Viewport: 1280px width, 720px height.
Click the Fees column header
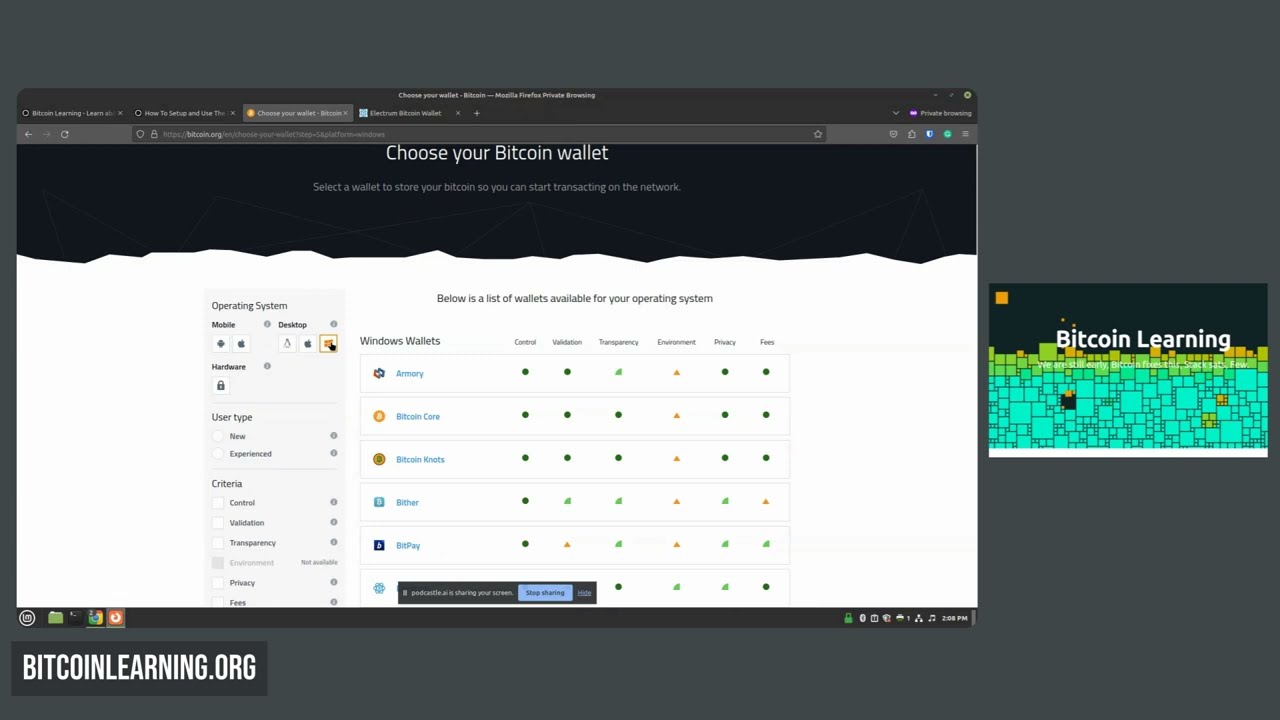point(767,342)
